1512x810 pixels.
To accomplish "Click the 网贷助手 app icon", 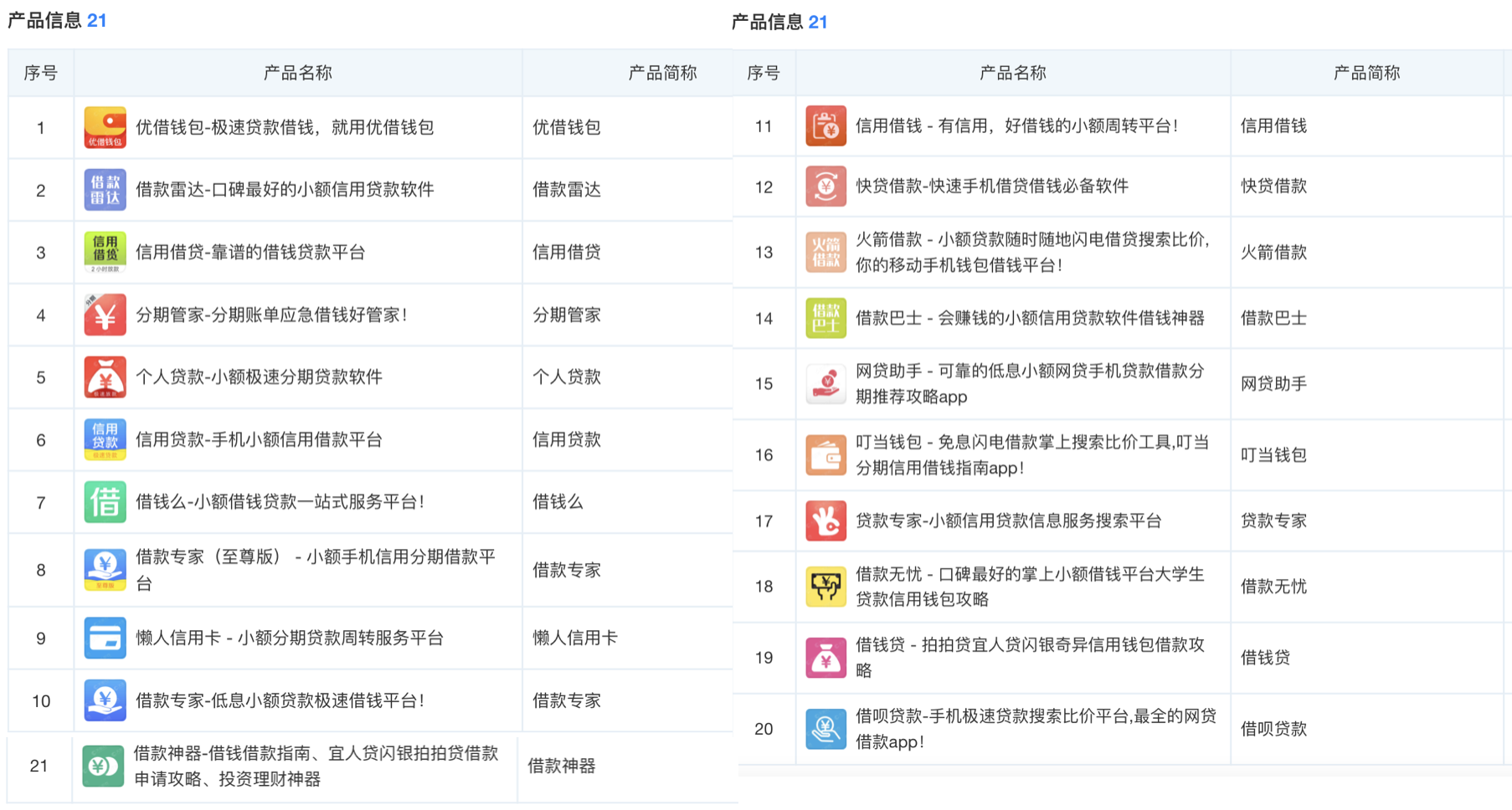I will click(825, 384).
